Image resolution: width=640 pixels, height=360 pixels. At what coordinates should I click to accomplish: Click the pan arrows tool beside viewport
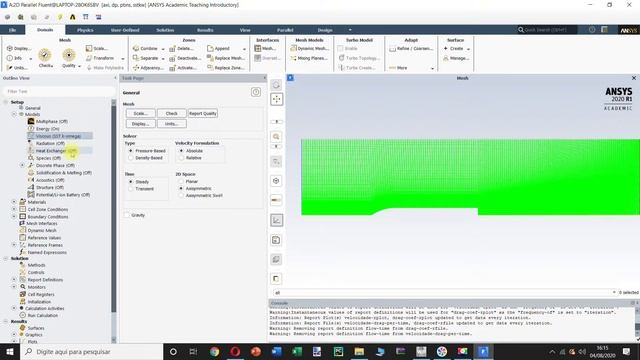[276, 99]
